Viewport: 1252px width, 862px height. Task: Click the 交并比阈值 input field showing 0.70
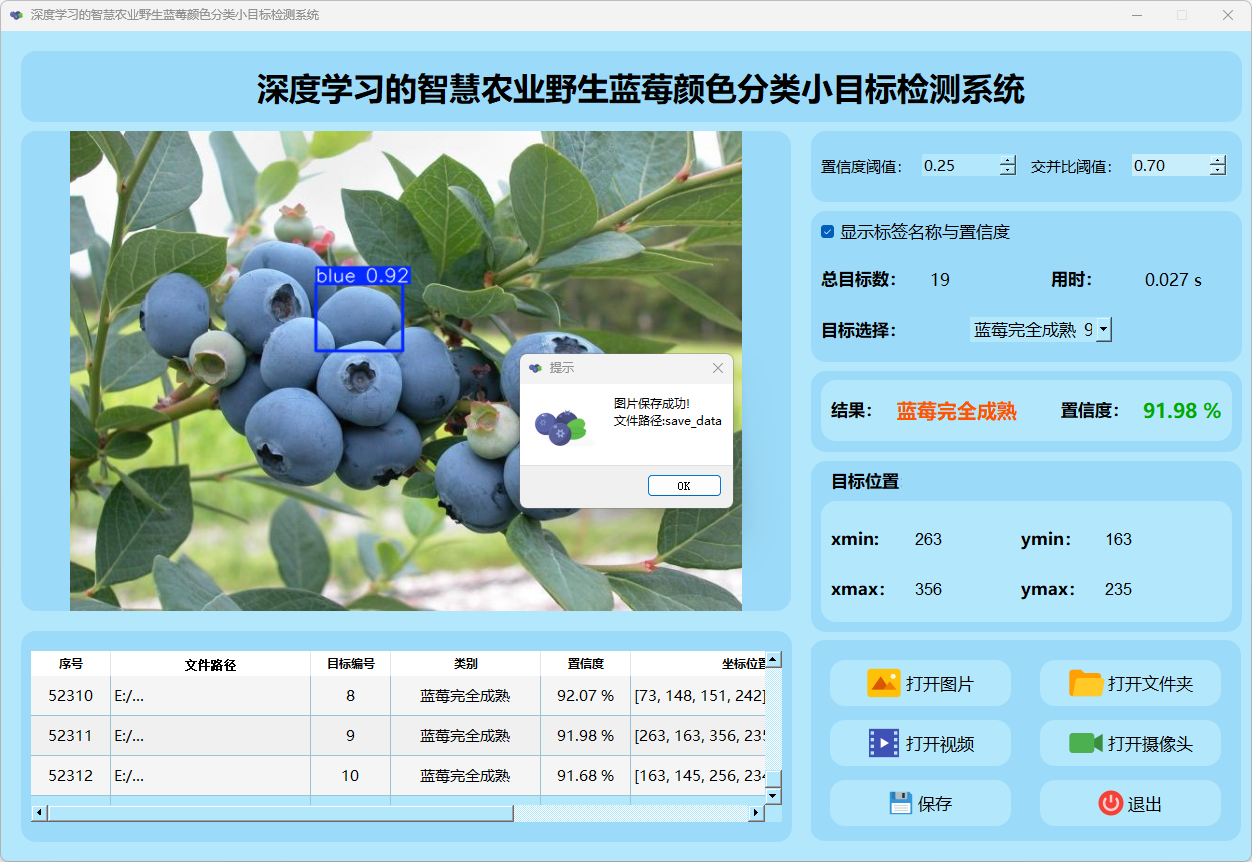(x=1170, y=166)
